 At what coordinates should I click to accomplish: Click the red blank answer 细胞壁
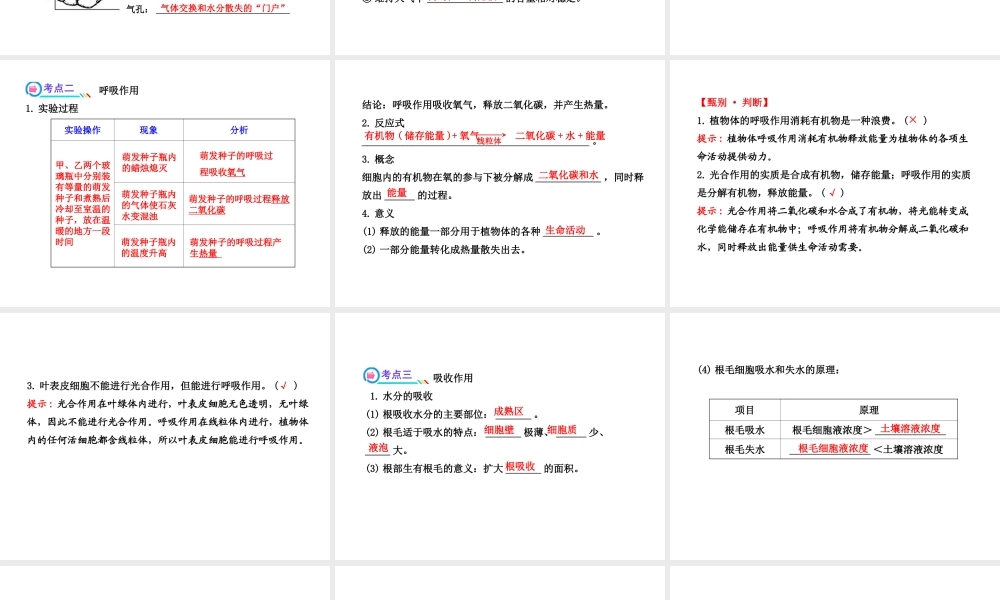click(499, 430)
